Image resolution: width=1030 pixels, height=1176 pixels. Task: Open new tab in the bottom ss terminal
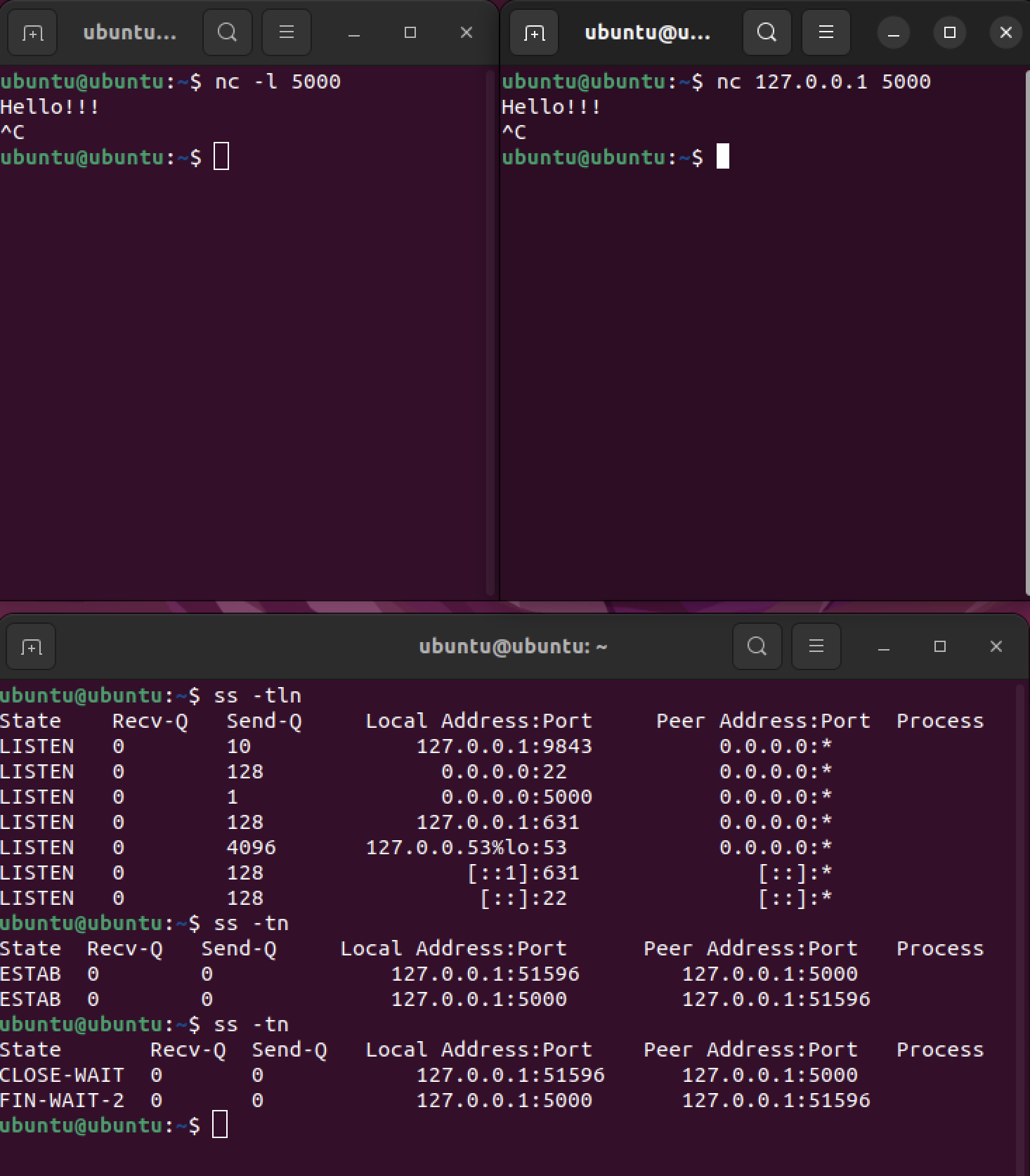coord(31,646)
